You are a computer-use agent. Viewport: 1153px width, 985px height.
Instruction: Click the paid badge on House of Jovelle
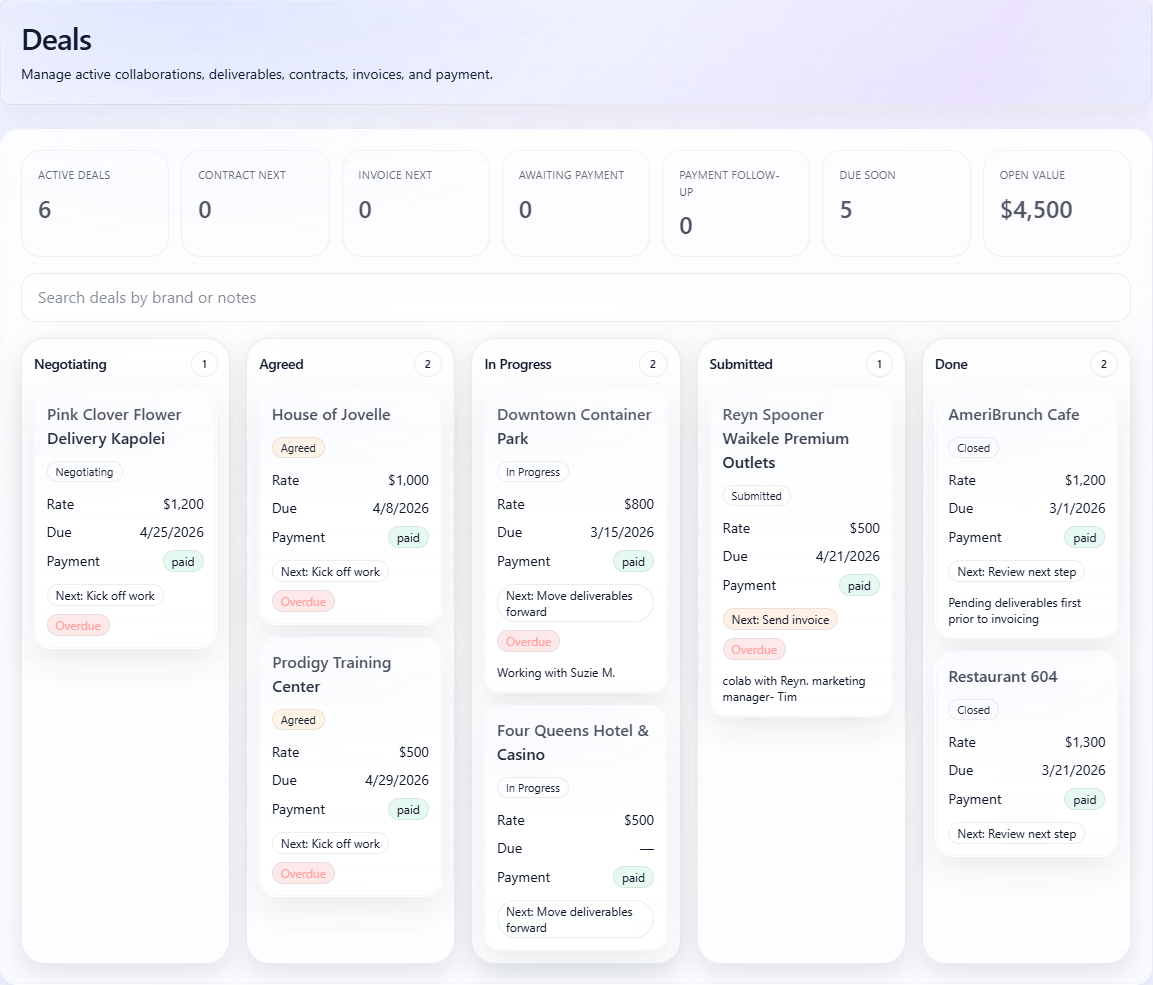pos(408,537)
